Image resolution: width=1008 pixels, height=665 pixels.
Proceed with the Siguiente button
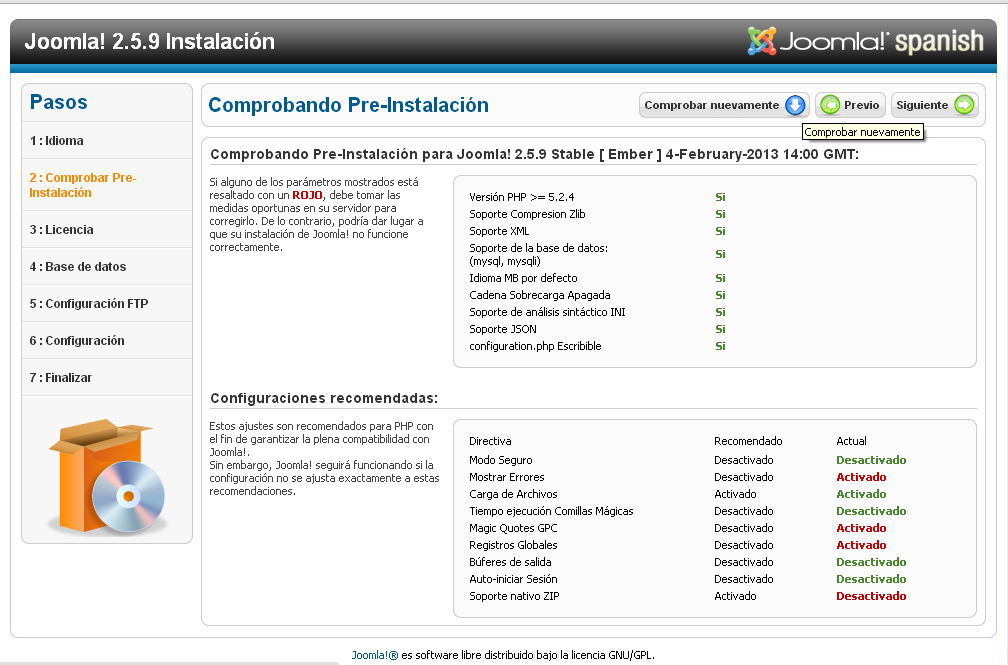pos(935,105)
